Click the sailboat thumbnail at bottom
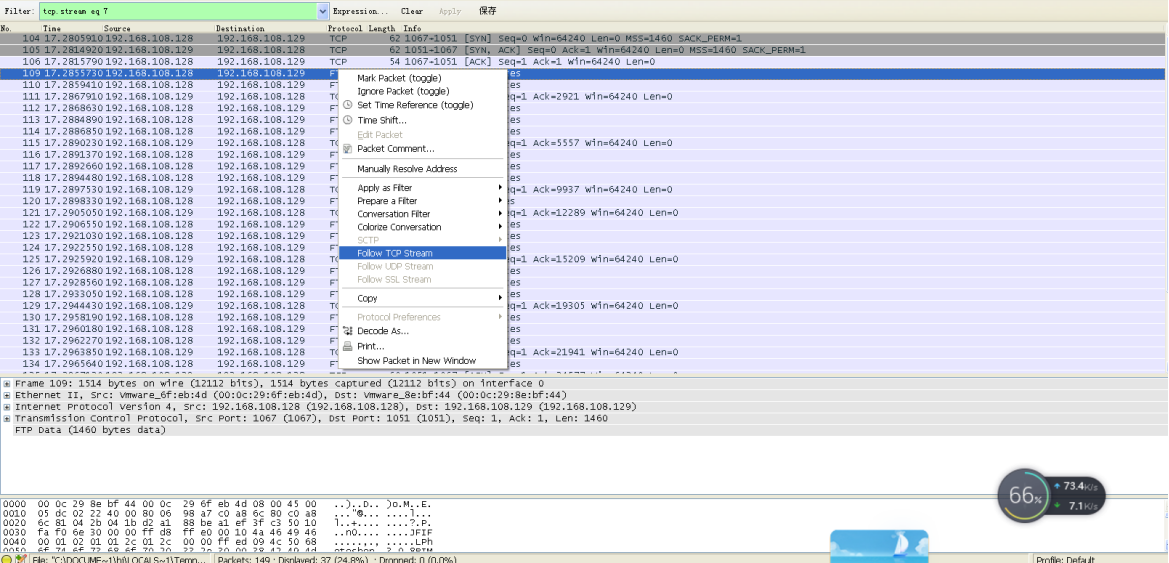Screen dimensions: 1169x563 (x=878, y=547)
